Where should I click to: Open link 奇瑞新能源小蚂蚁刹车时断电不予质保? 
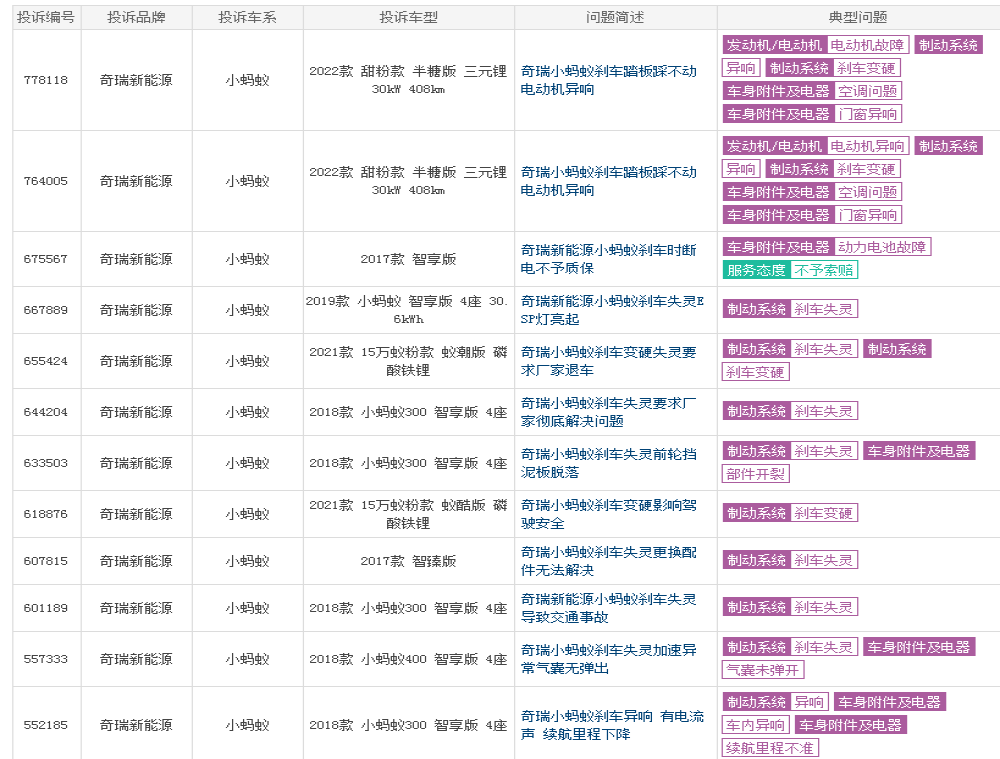[x=608, y=259]
